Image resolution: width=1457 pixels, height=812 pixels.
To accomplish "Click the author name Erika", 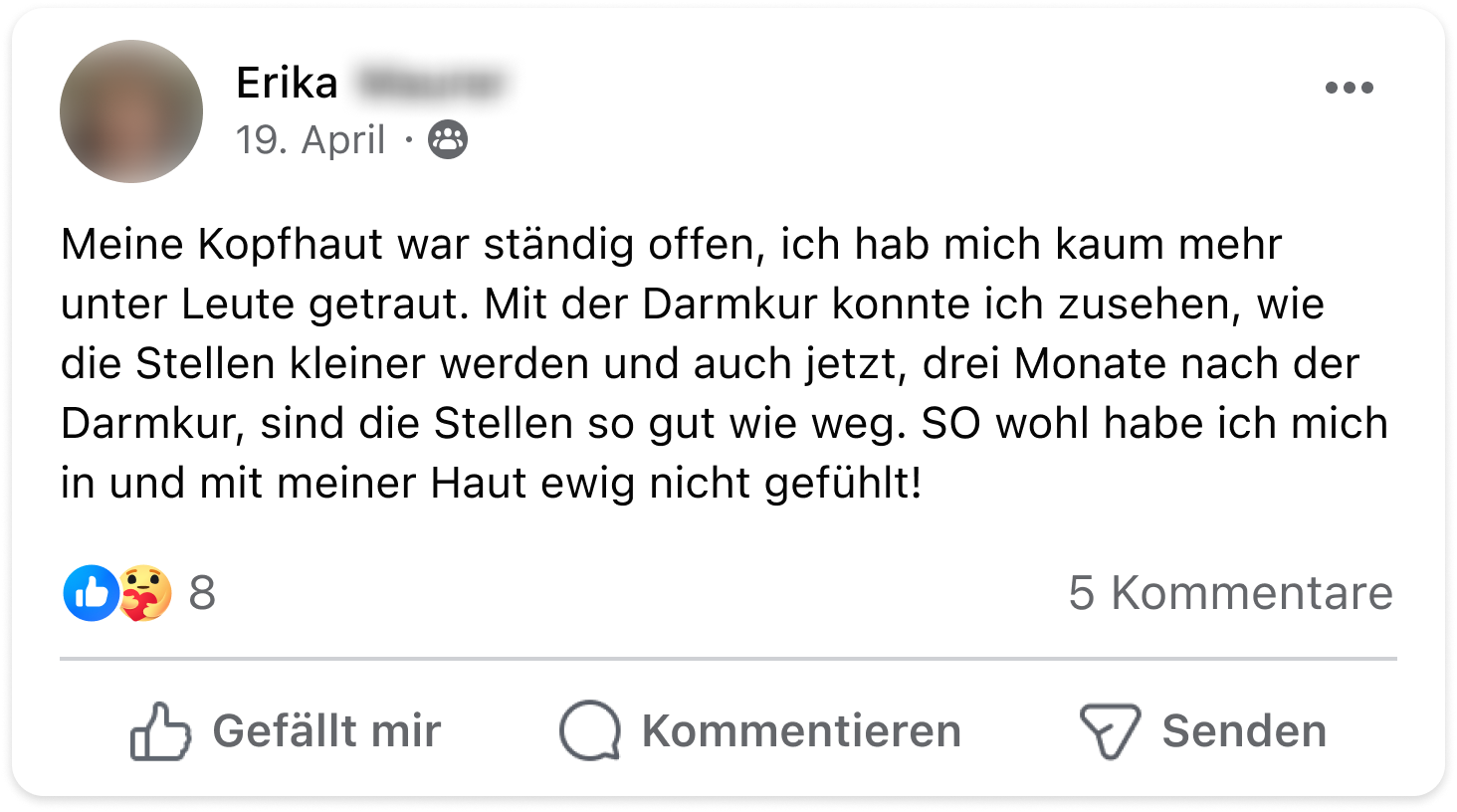I will (x=287, y=83).
